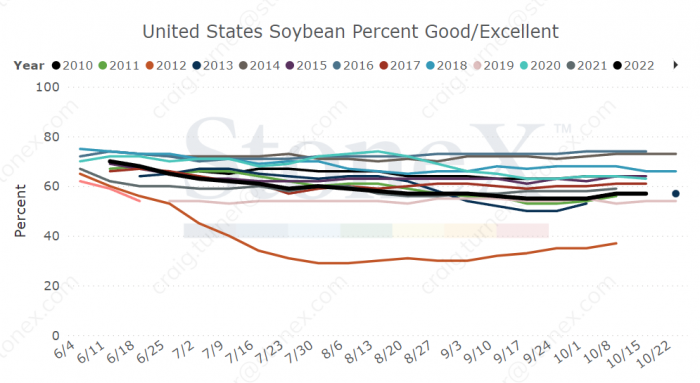Click the 6/4 x-axis date label
Image resolution: width=700 pixels, height=383 pixels.
[x=64, y=351]
